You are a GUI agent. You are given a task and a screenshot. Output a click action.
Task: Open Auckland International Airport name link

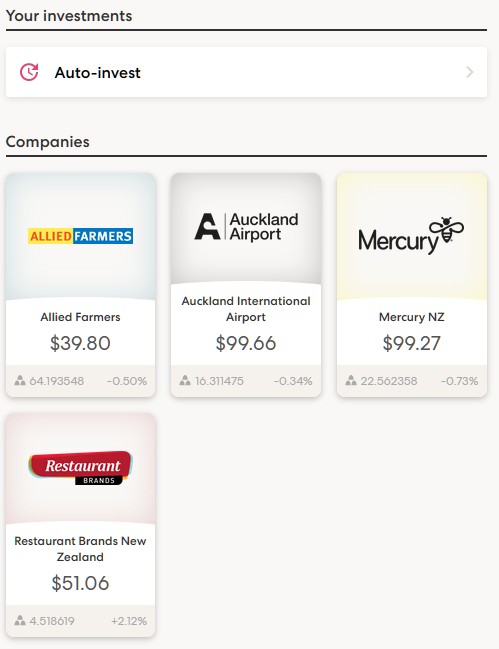(246, 309)
